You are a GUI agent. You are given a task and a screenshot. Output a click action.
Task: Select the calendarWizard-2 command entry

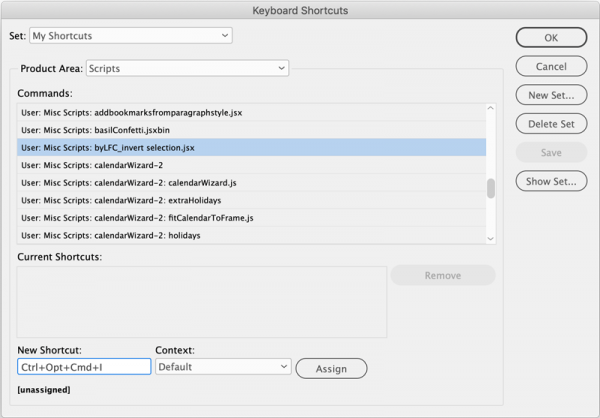coord(92,165)
